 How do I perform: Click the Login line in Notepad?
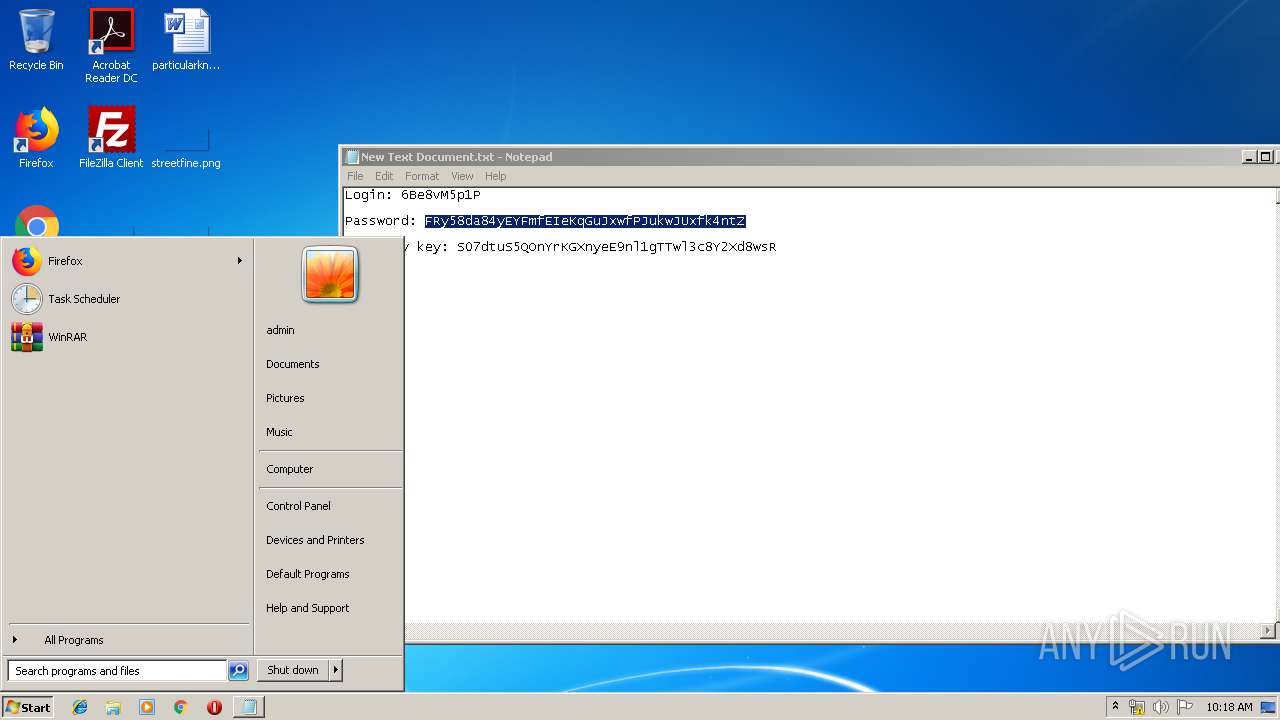(412, 195)
